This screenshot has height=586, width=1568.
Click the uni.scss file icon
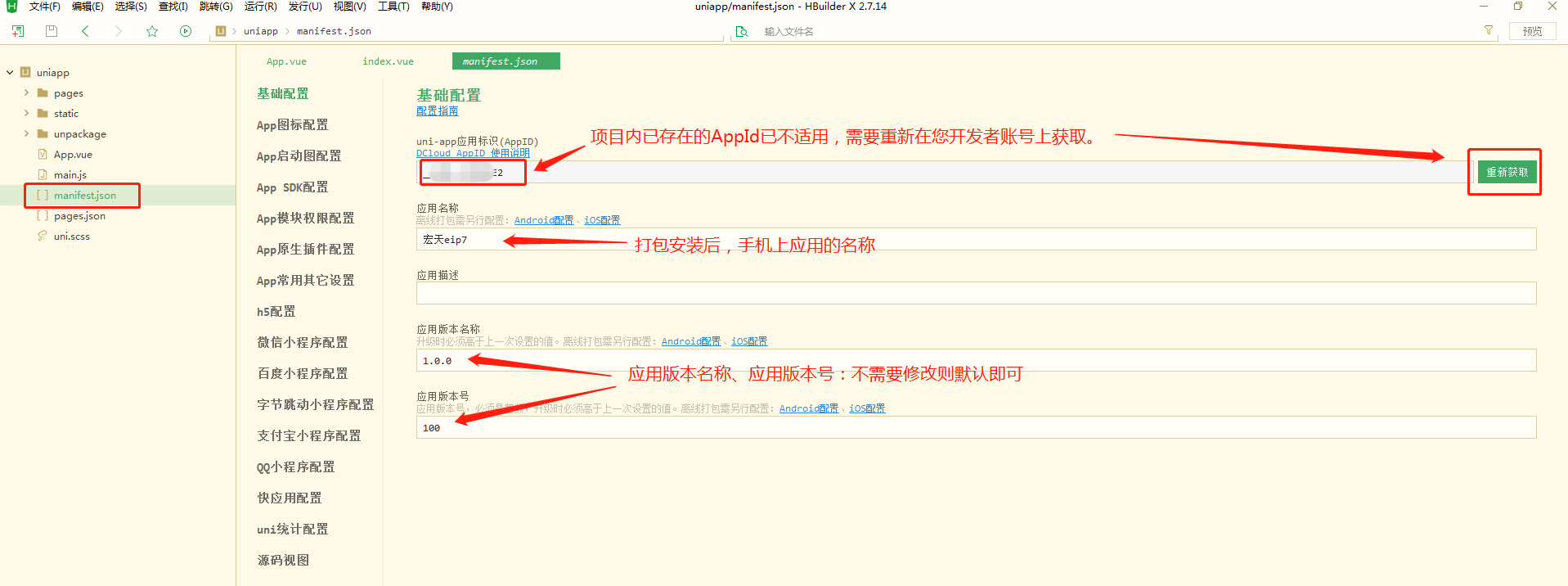tap(43, 236)
